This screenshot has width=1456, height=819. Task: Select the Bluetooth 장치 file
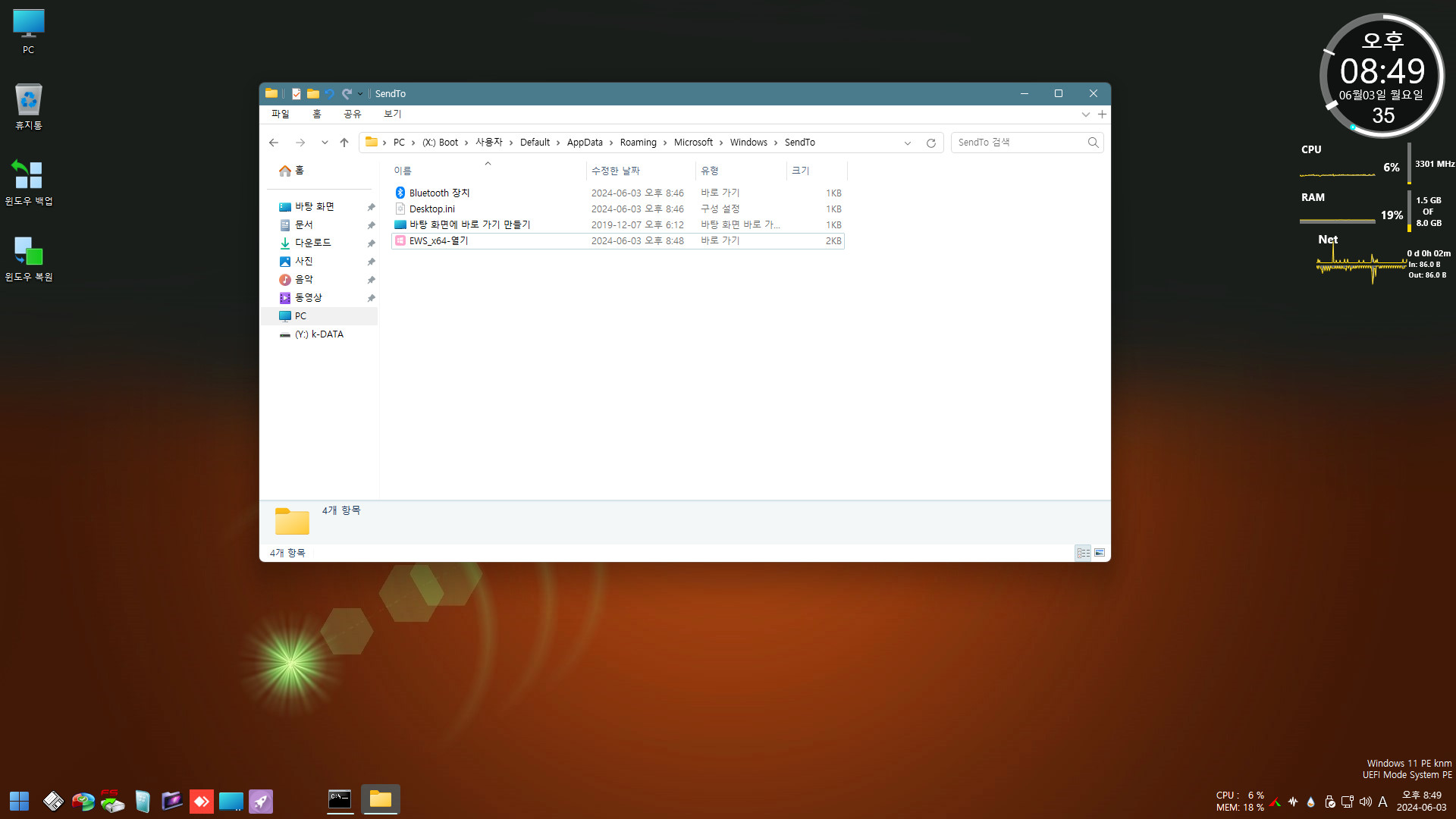617,193
